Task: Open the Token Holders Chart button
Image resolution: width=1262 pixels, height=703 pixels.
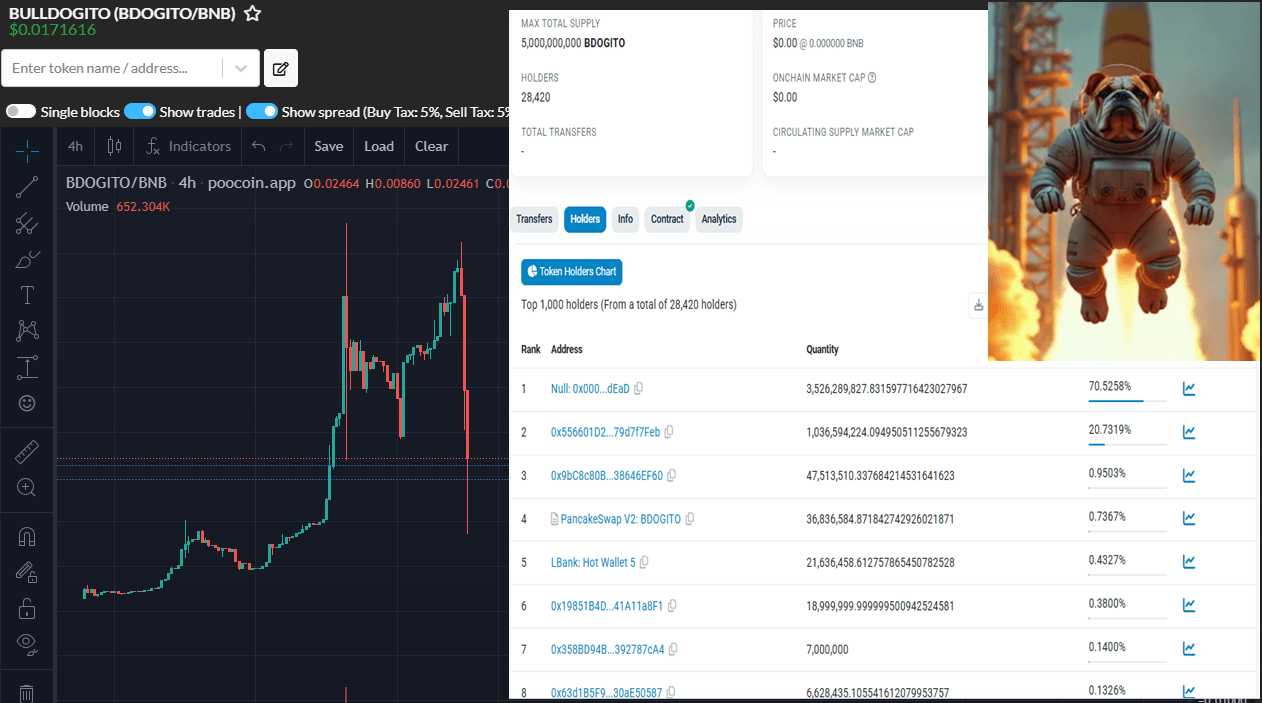Action: [572, 271]
